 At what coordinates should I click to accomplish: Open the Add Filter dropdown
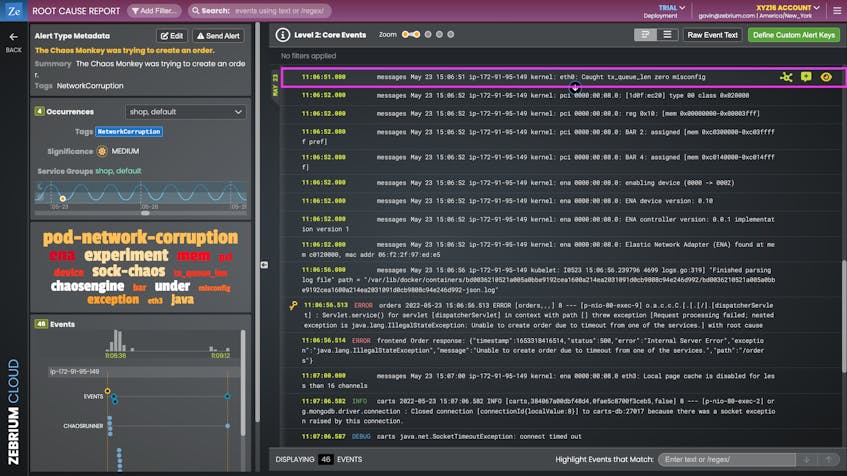point(154,11)
